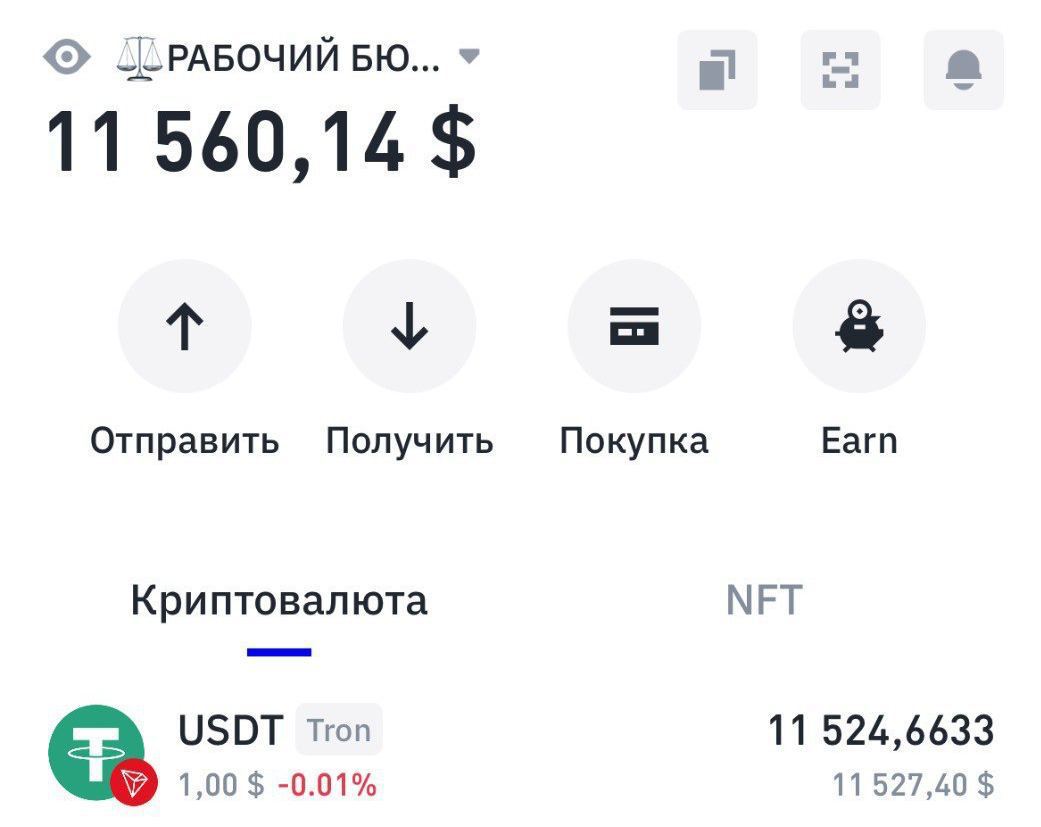Image resolution: width=1041 pixels, height=827 pixels.
Task: Open the QR code scanner icon
Action: [x=840, y=70]
